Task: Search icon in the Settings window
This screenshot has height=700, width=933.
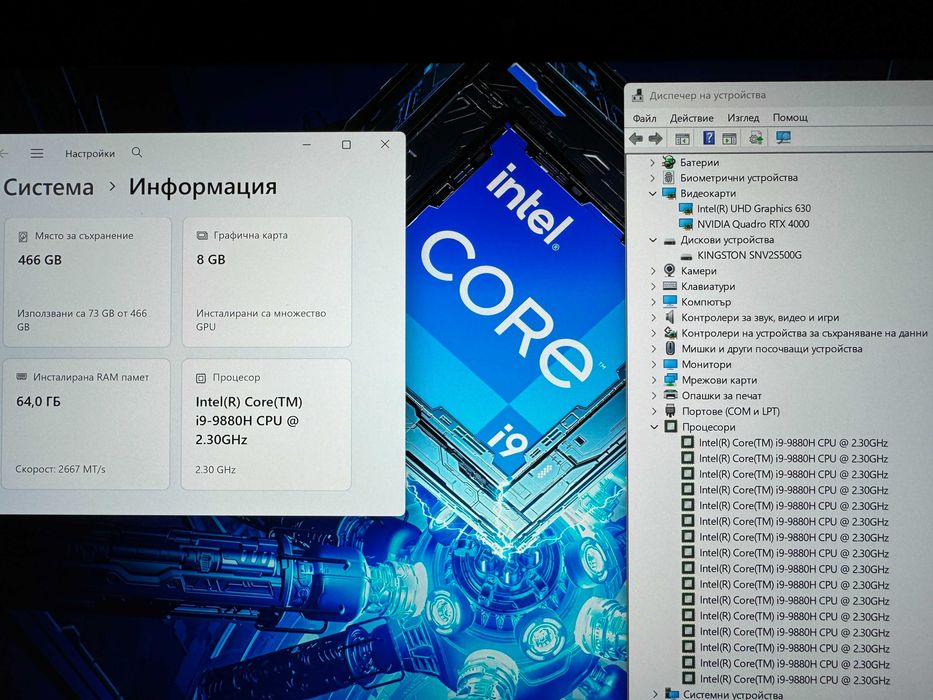Action: [x=137, y=152]
